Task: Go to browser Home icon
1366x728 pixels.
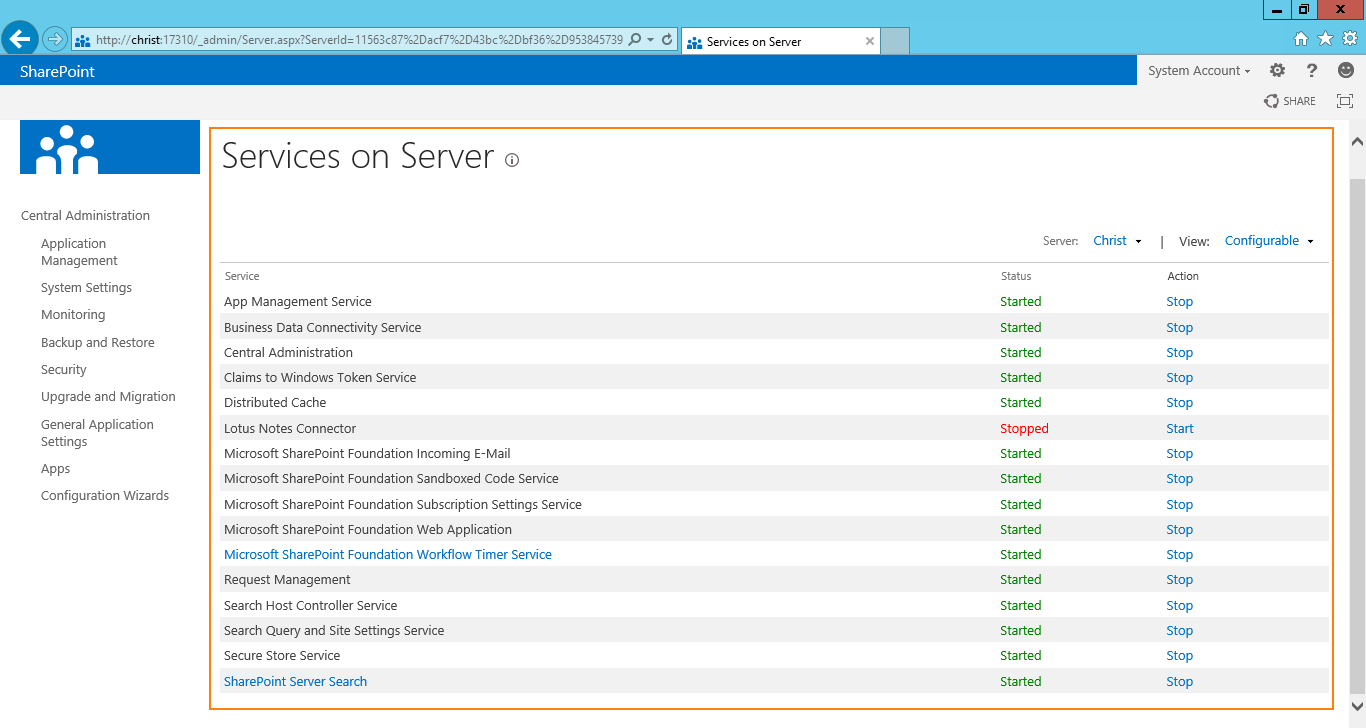Action: pos(1301,39)
